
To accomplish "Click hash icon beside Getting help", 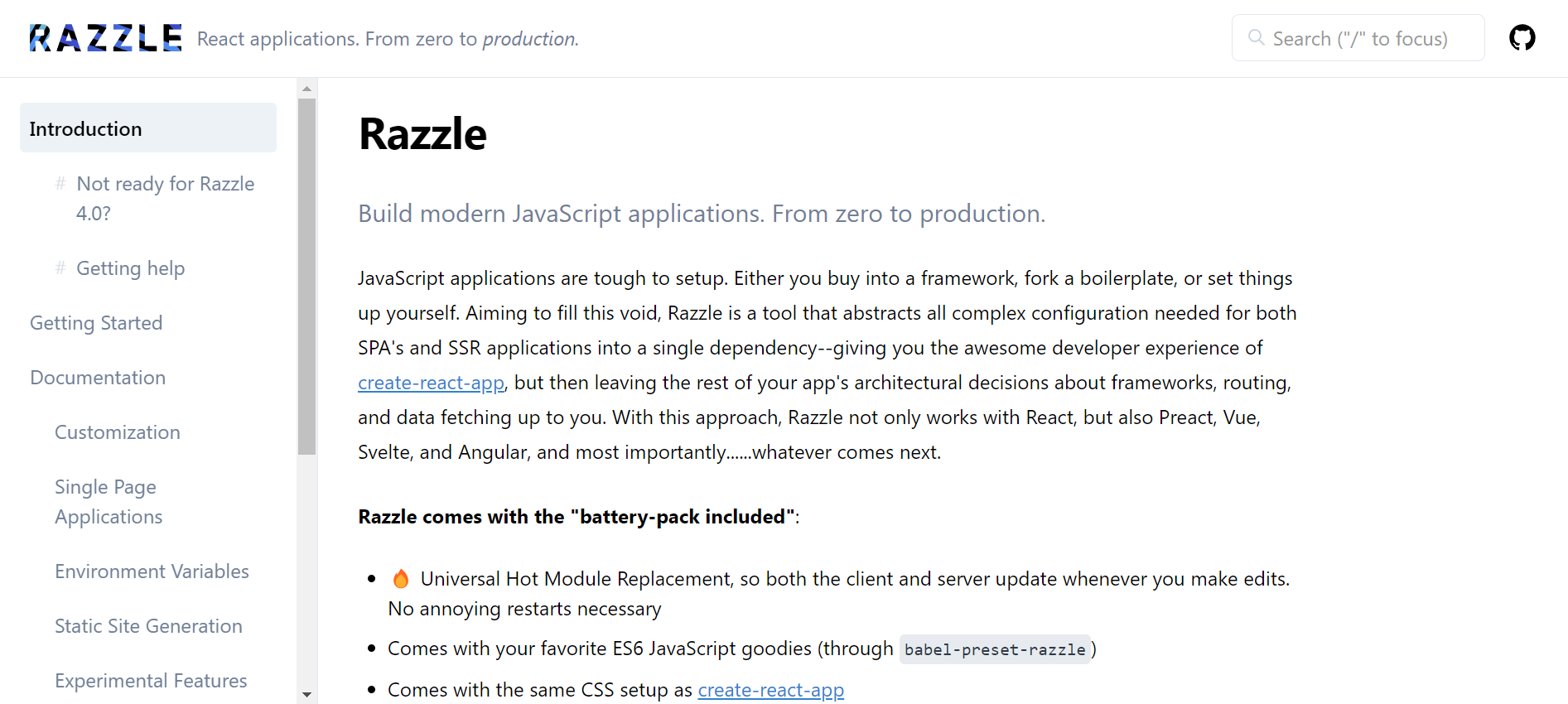I will [x=60, y=268].
